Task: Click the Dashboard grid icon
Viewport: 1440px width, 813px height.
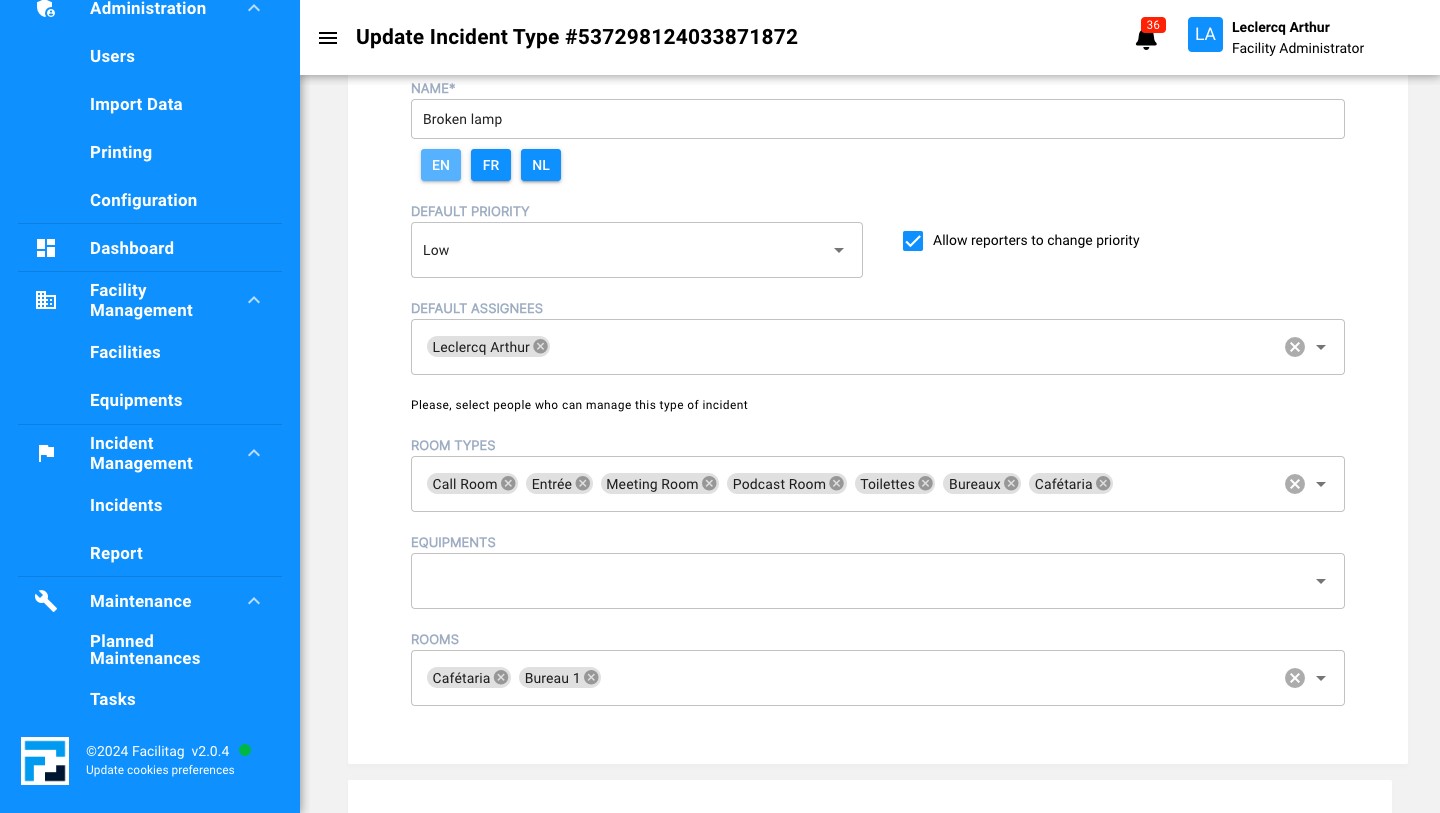Action: tap(46, 248)
